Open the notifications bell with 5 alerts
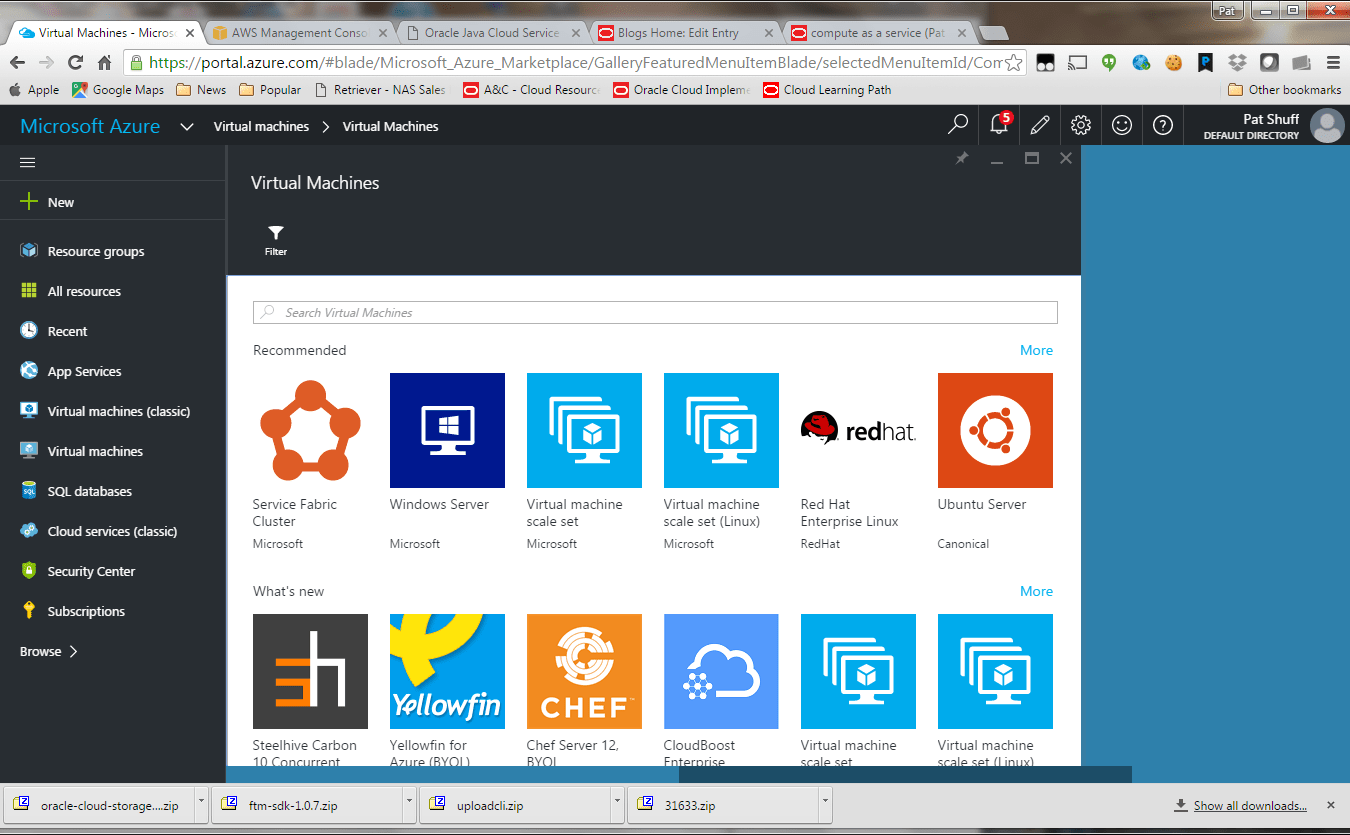Viewport: 1350px width, 835px height. point(999,125)
